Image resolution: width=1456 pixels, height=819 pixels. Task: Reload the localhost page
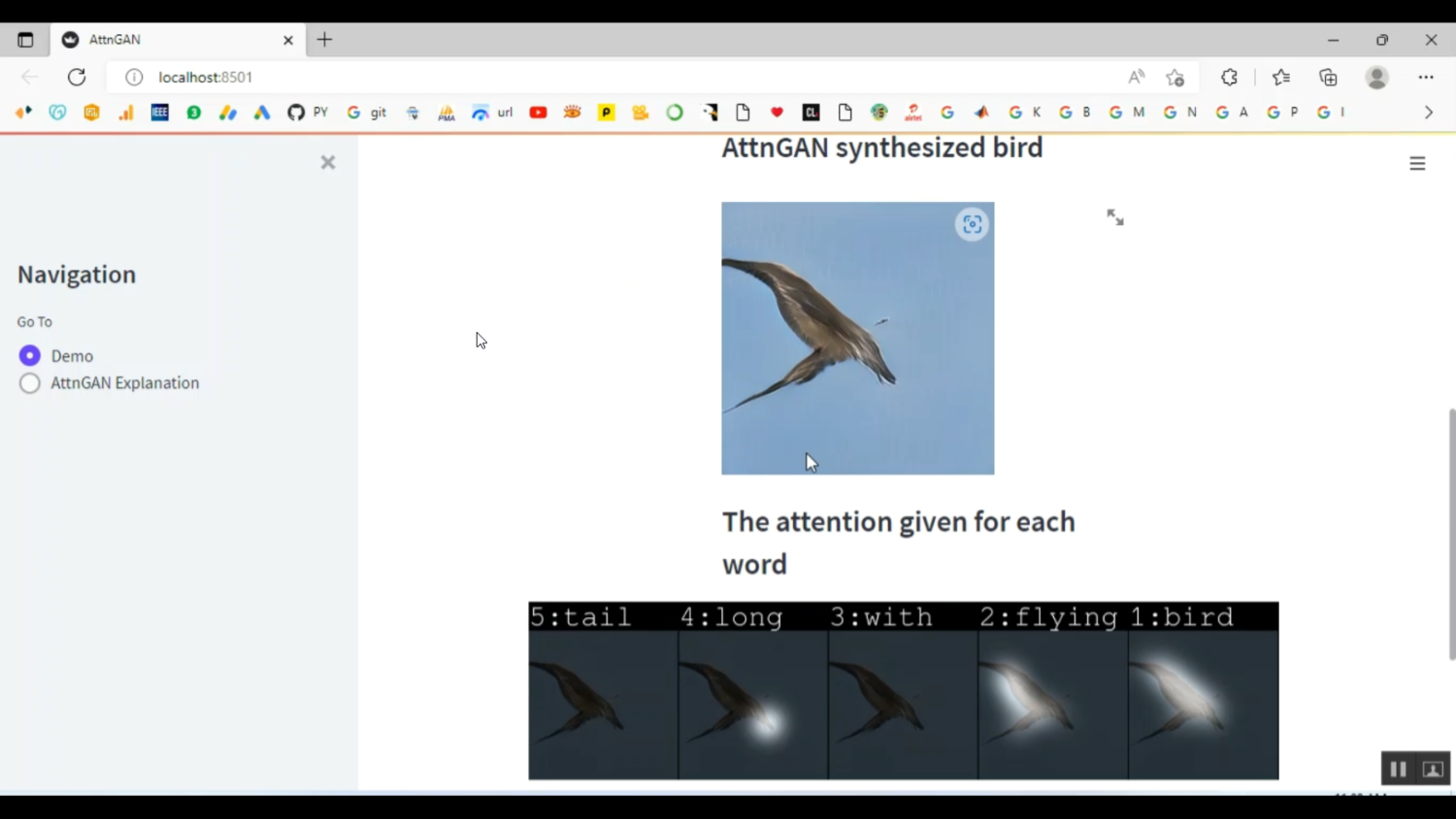77,78
